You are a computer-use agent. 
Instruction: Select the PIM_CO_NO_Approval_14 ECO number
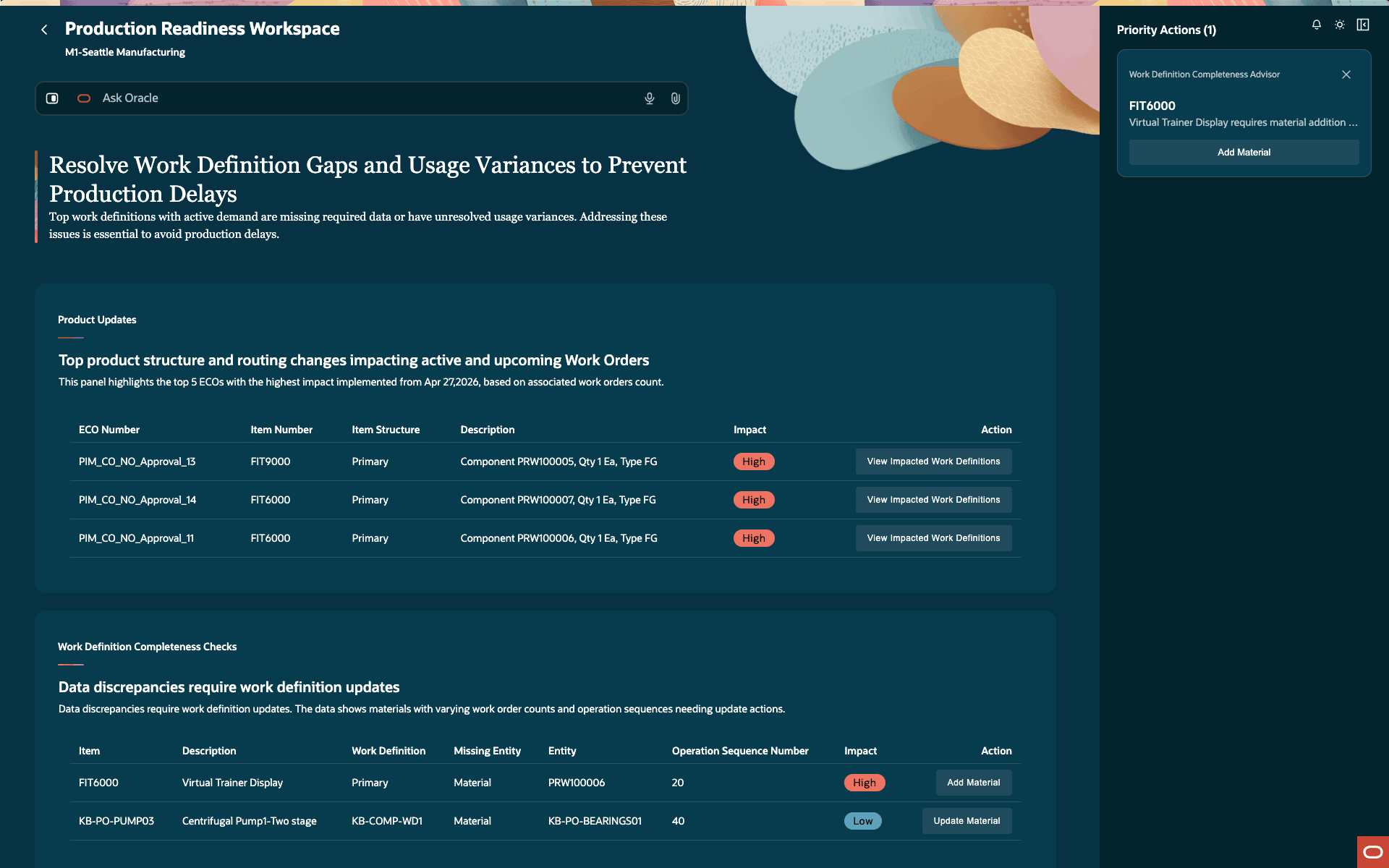(x=137, y=500)
